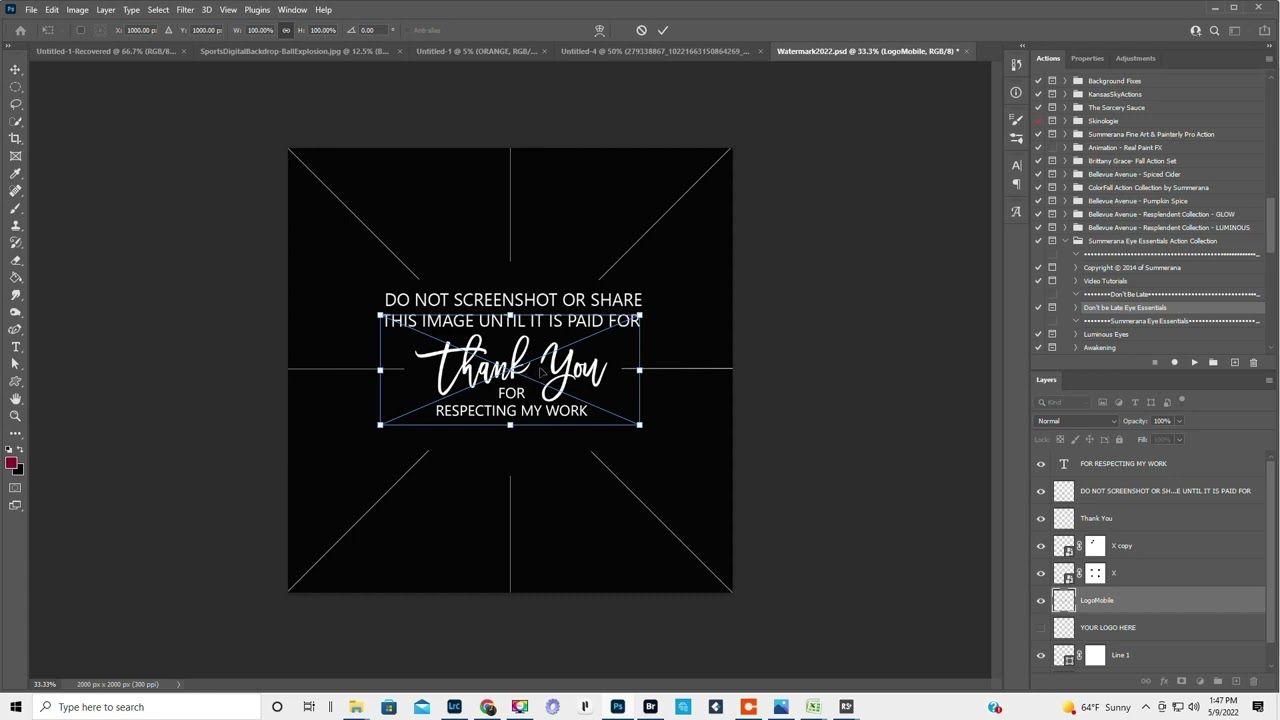Select the Move tool
Screen dimensions: 1280x720
(15, 69)
